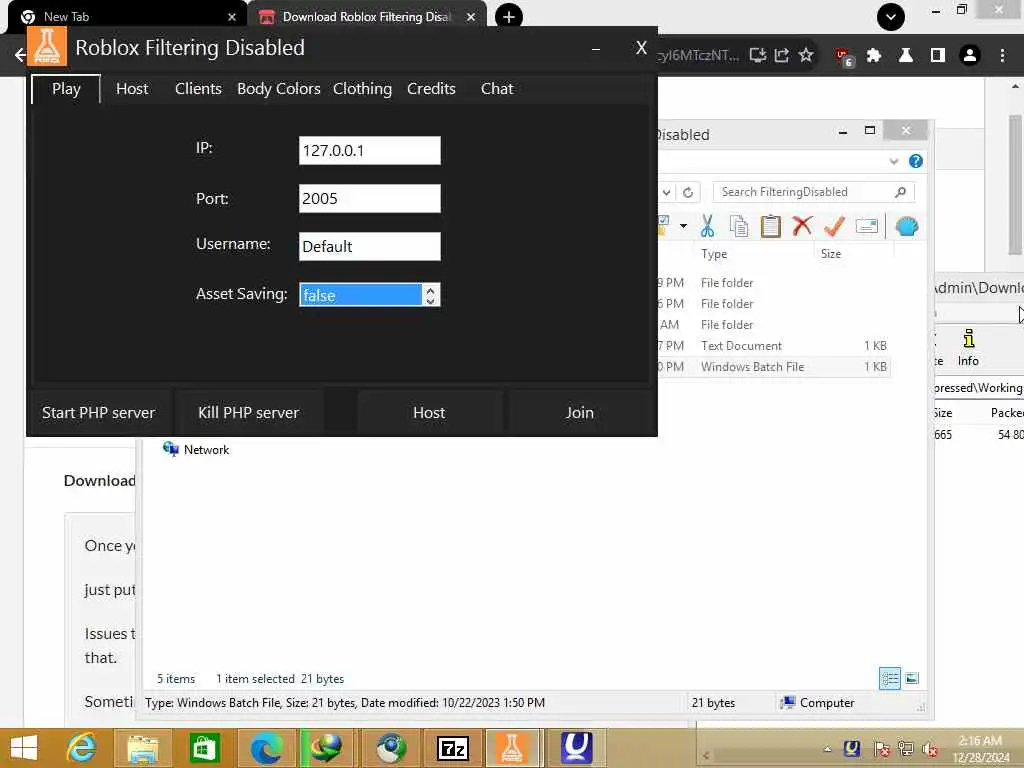Screen dimensions: 1024x768
Task: Show the Credits tab
Action: (x=431, y=89)
